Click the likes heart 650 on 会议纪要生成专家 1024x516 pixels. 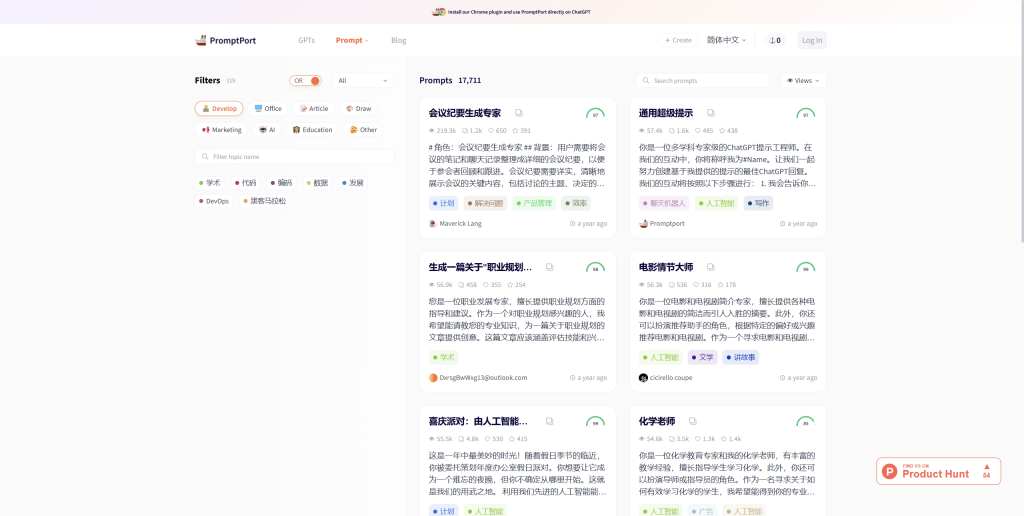pos(498,131)
